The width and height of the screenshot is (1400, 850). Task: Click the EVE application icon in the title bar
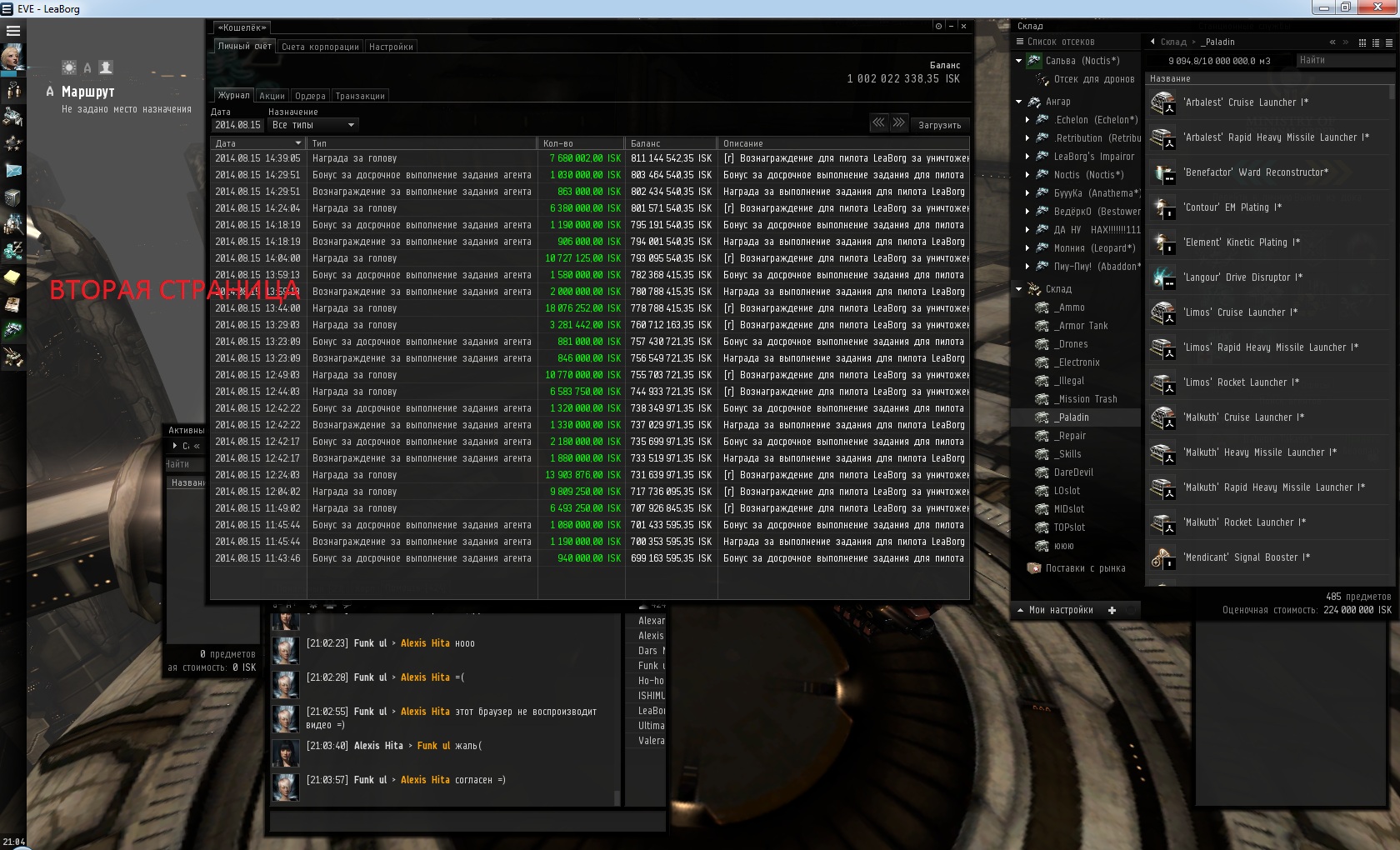7,8
